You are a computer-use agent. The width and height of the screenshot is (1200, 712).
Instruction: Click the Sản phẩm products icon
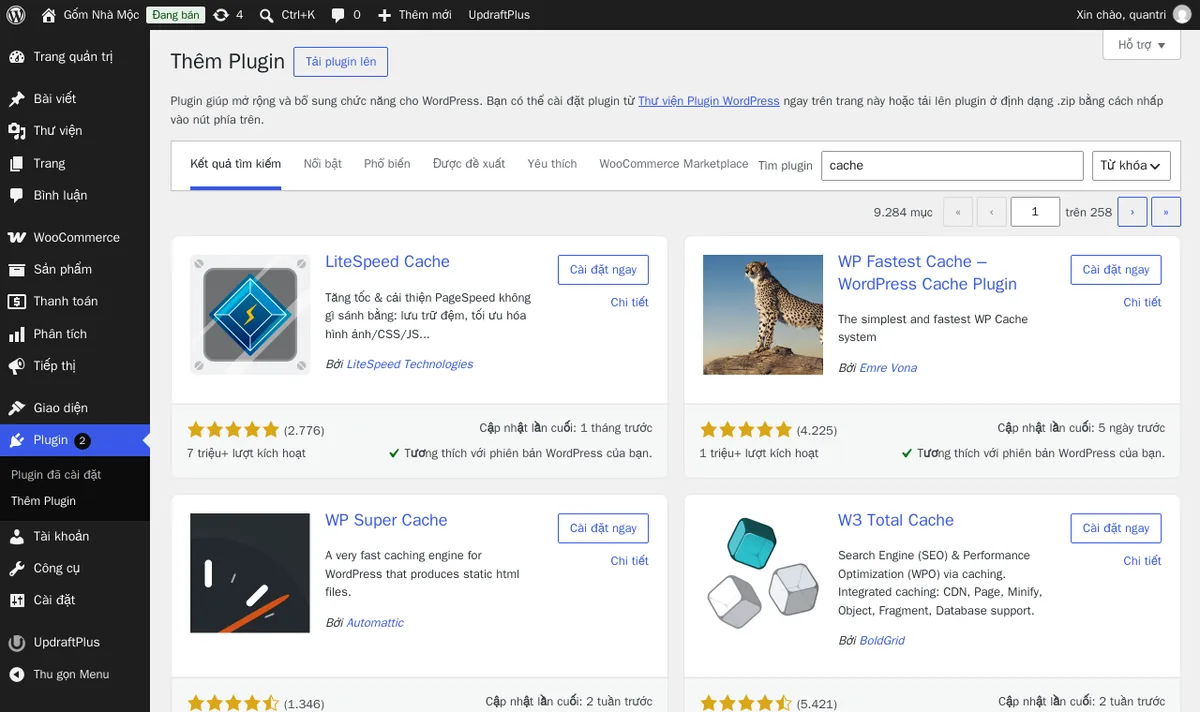pyautogui.click(x=17, y=269)
